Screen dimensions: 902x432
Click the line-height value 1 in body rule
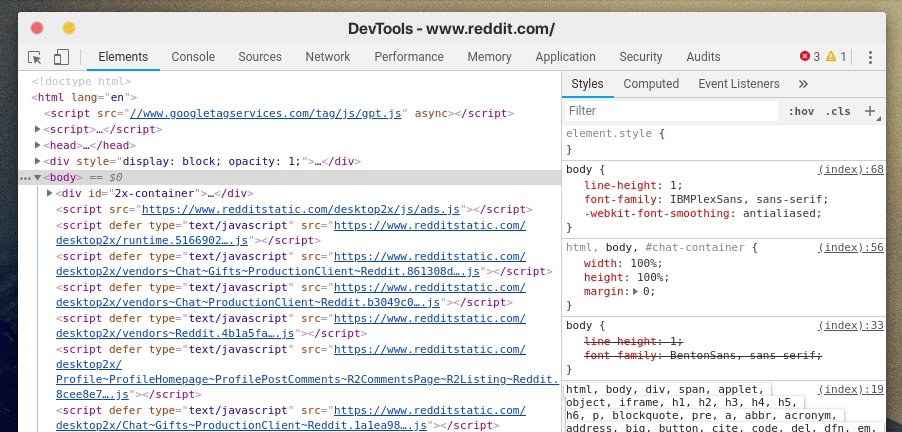pyautogui.click(x=672, y=186)
